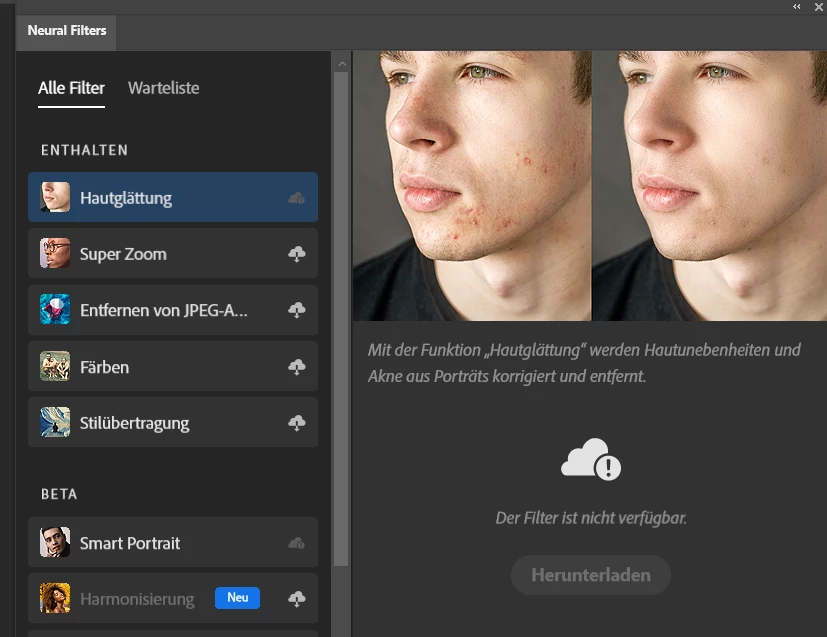Click the before portrait preview with acne
The width and height of the screenshot is (827, 637).
[472, 186]
